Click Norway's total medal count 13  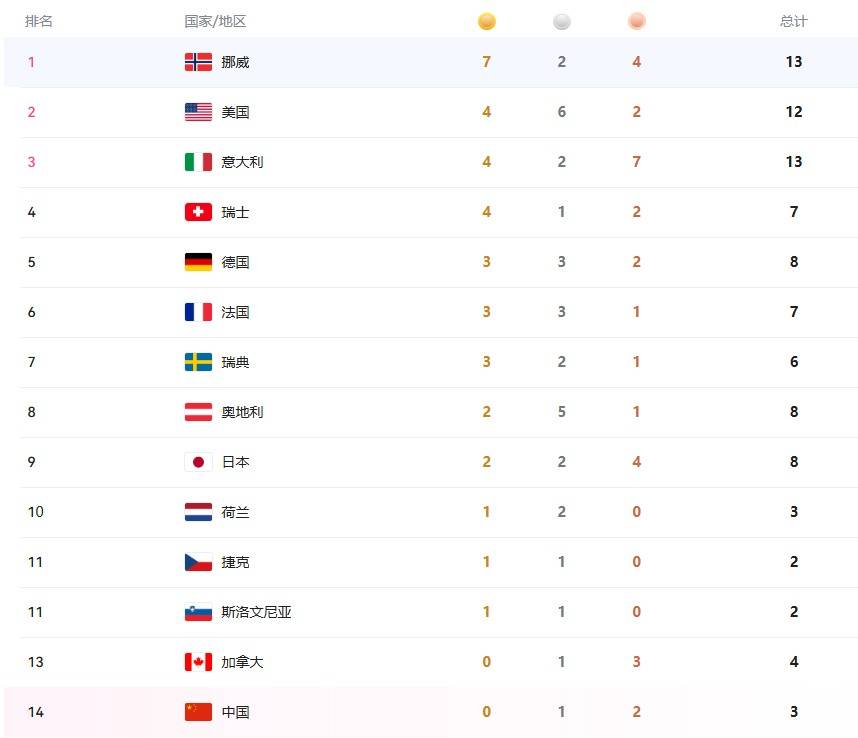point(794,62)
